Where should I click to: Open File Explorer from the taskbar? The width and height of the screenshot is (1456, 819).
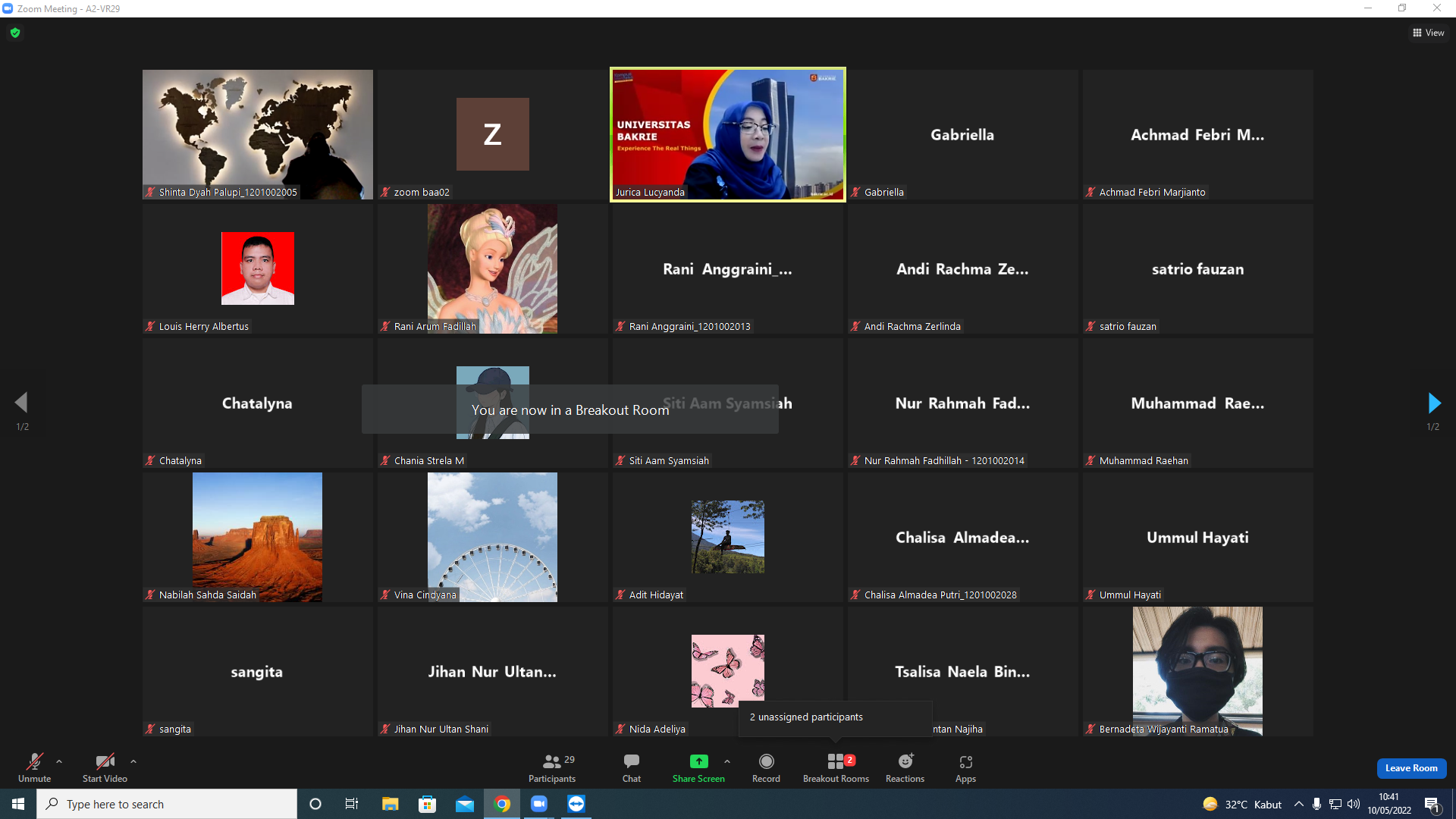click(390, 804)
